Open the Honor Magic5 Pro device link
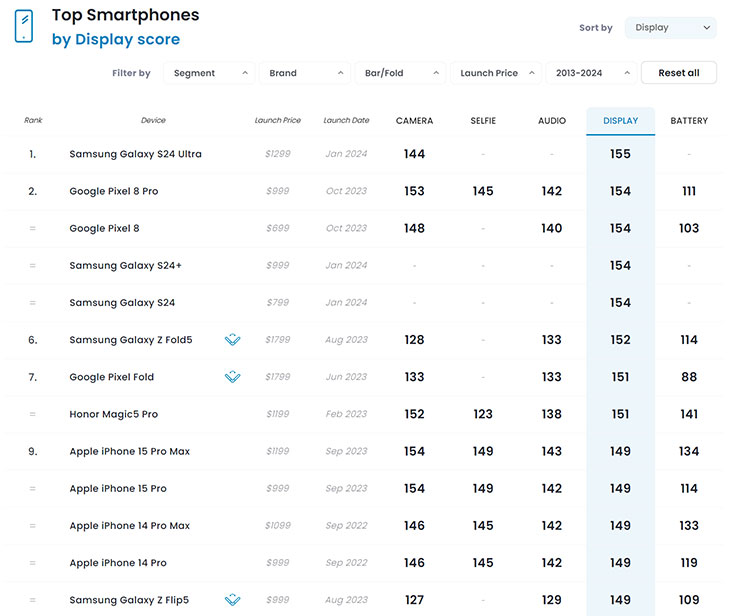Screen dimensions: 740x616 pos(113,414)
